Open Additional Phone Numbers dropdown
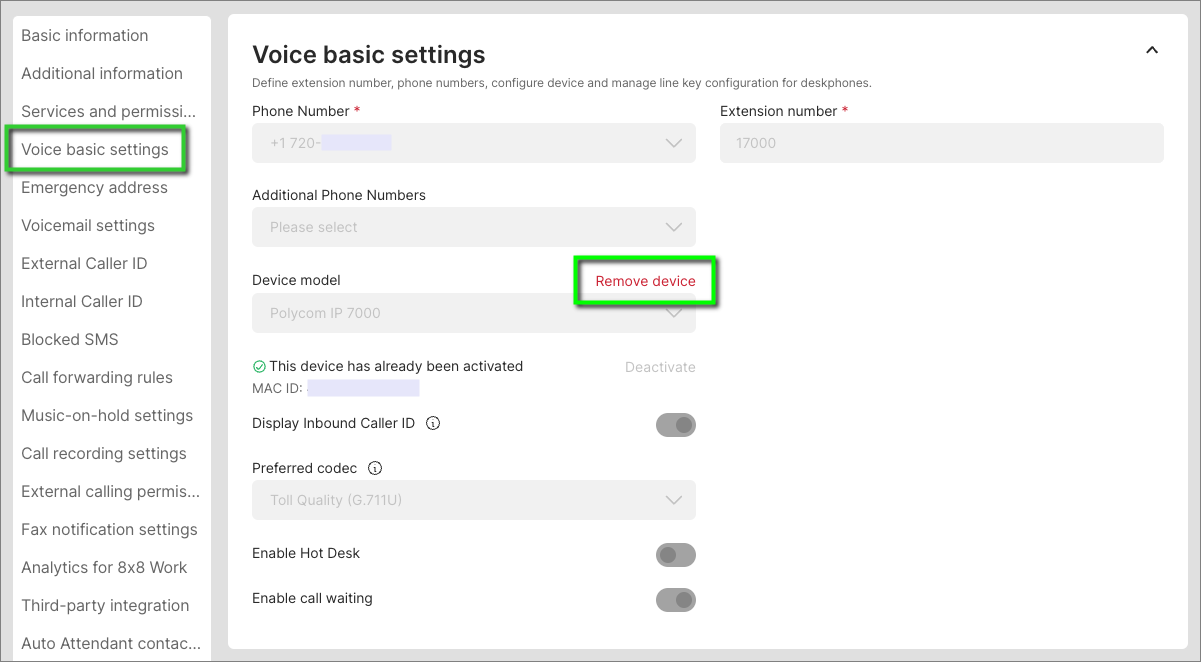 pos(474,227)
